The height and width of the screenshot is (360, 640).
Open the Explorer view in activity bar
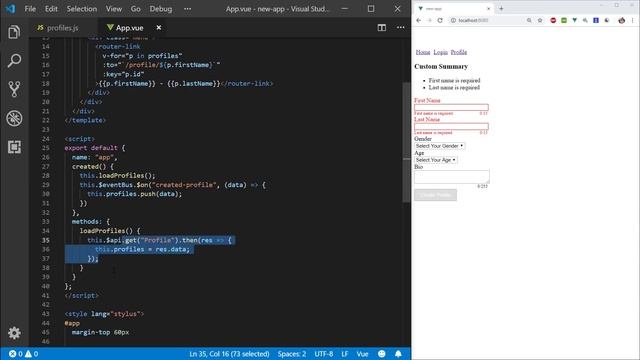[14, 32]
